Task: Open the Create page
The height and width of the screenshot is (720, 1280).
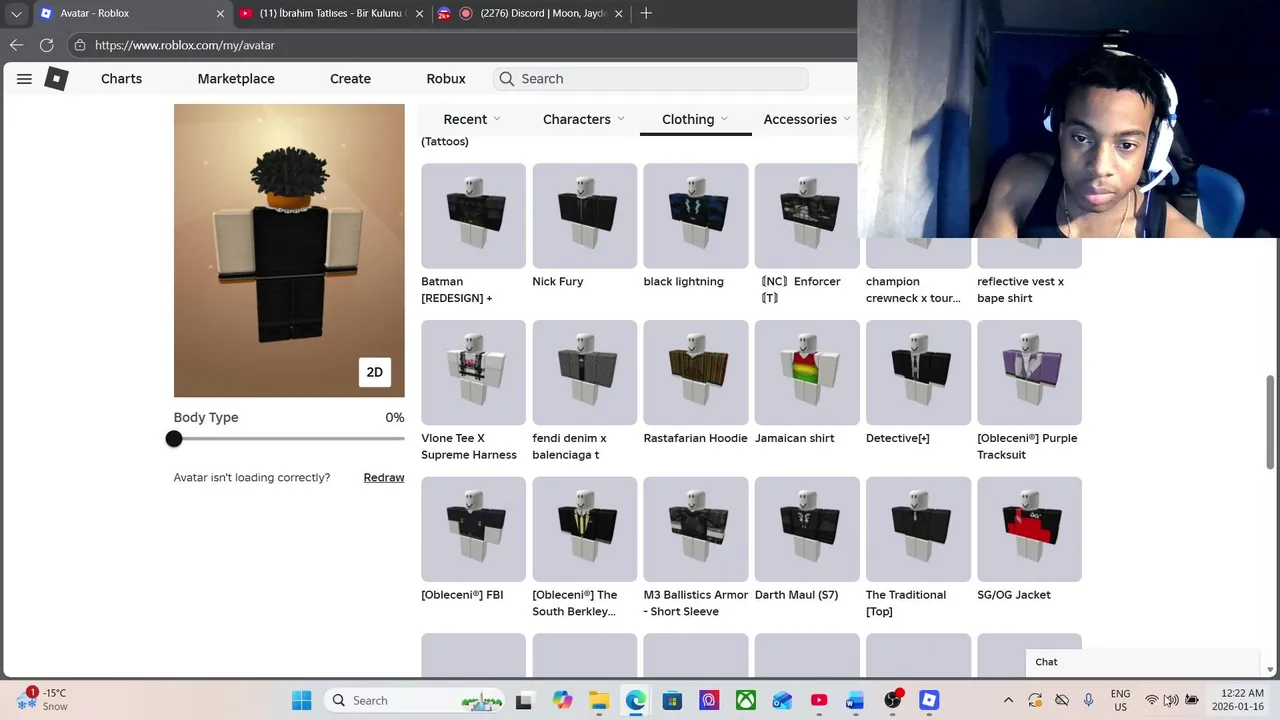Action: 350,79
